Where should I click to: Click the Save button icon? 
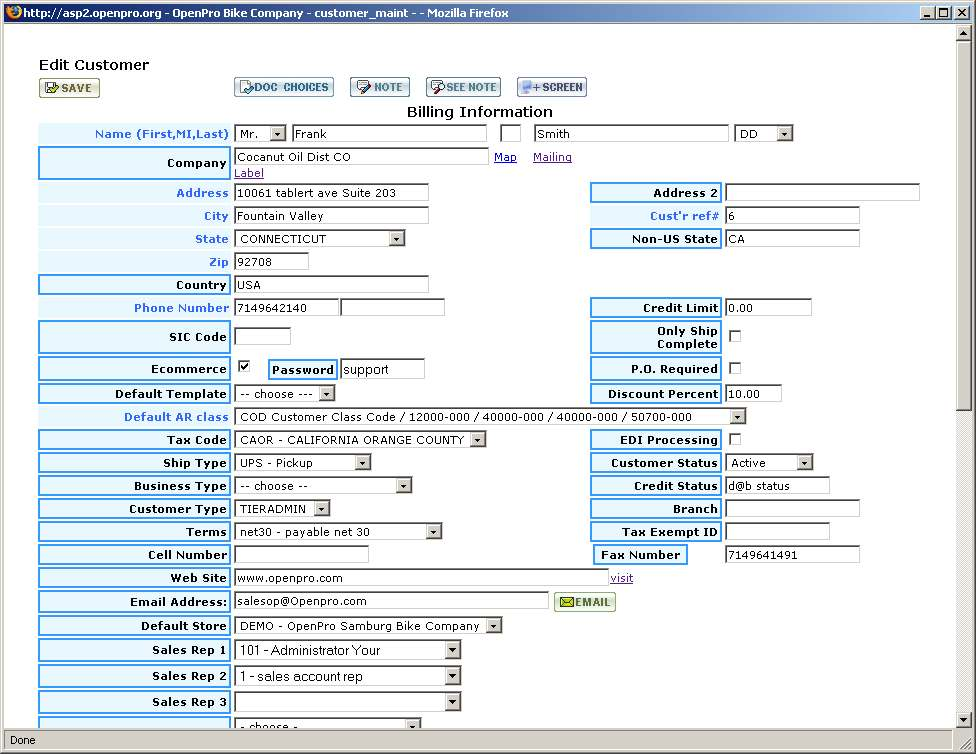point(69,88)
